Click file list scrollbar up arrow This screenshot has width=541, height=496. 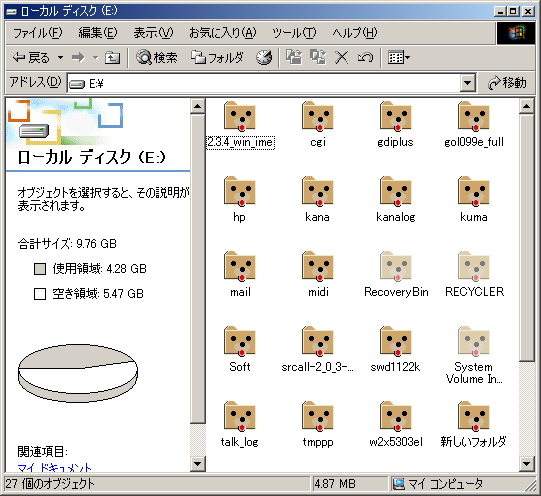pos(527,106)
